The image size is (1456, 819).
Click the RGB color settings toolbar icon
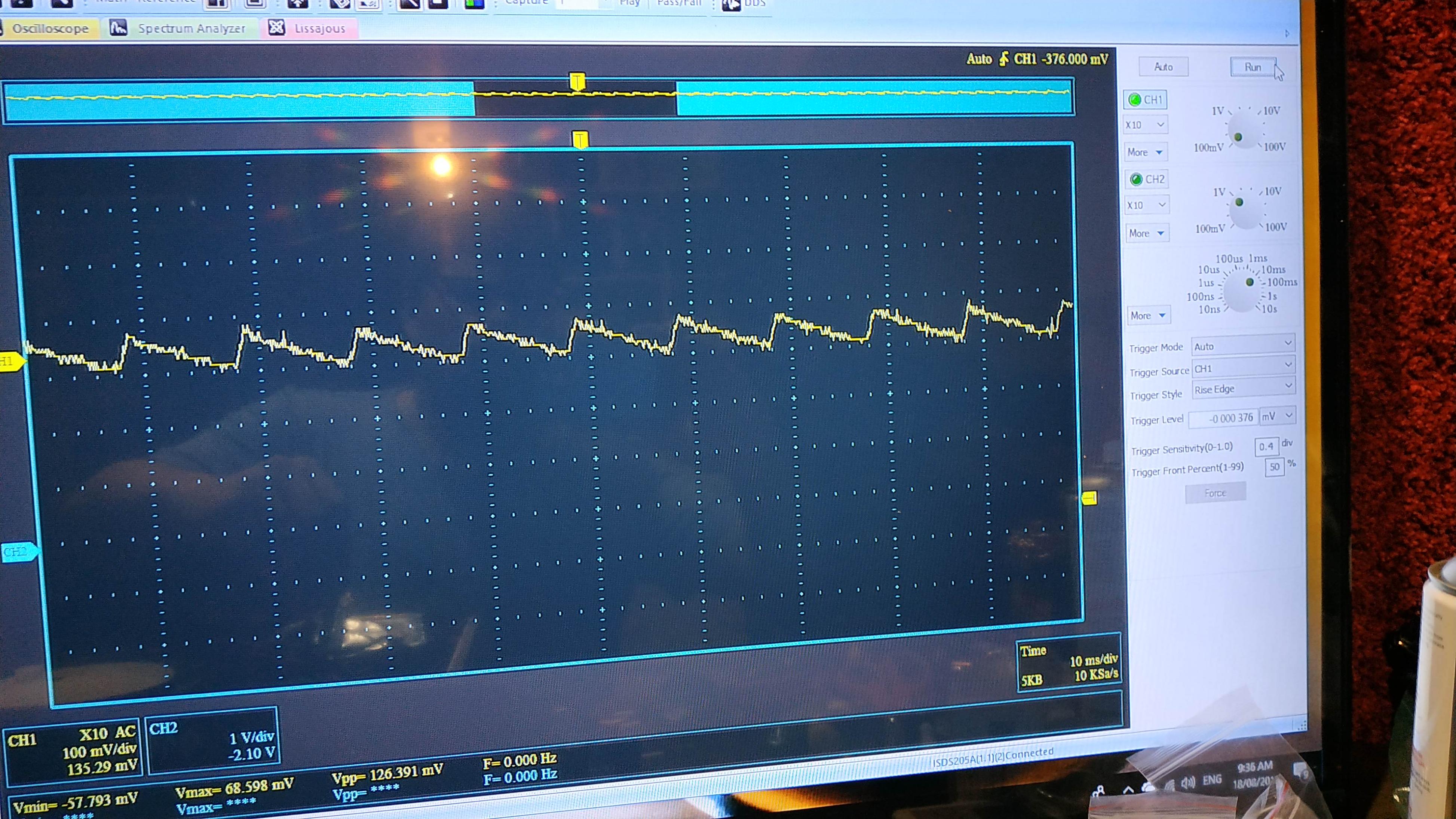point(474,3)
